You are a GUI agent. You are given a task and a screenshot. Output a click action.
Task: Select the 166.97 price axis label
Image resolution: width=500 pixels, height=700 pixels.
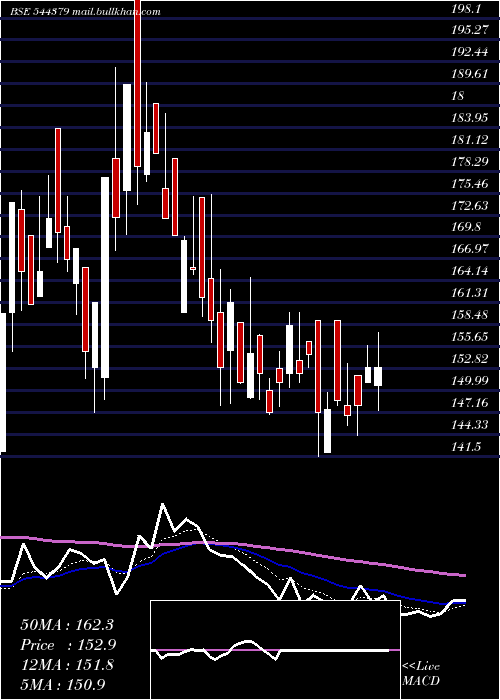pos(469,249)
